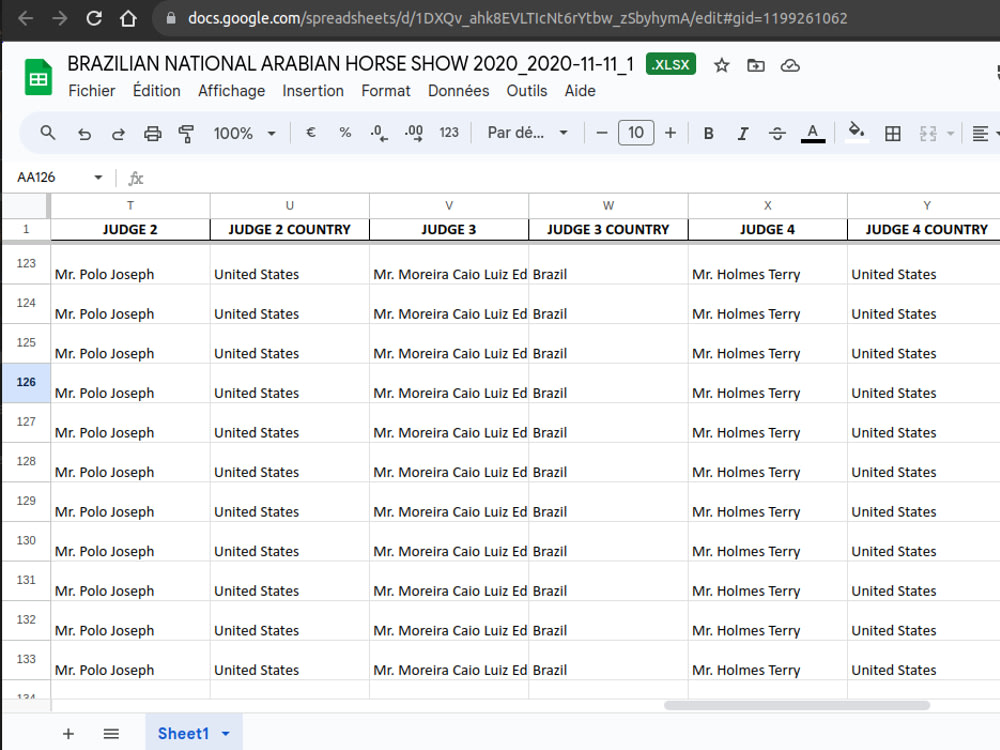The height and width of the screenshot is (750, 1000).
Task: Open the Aide menu
Action: (580, 91)
